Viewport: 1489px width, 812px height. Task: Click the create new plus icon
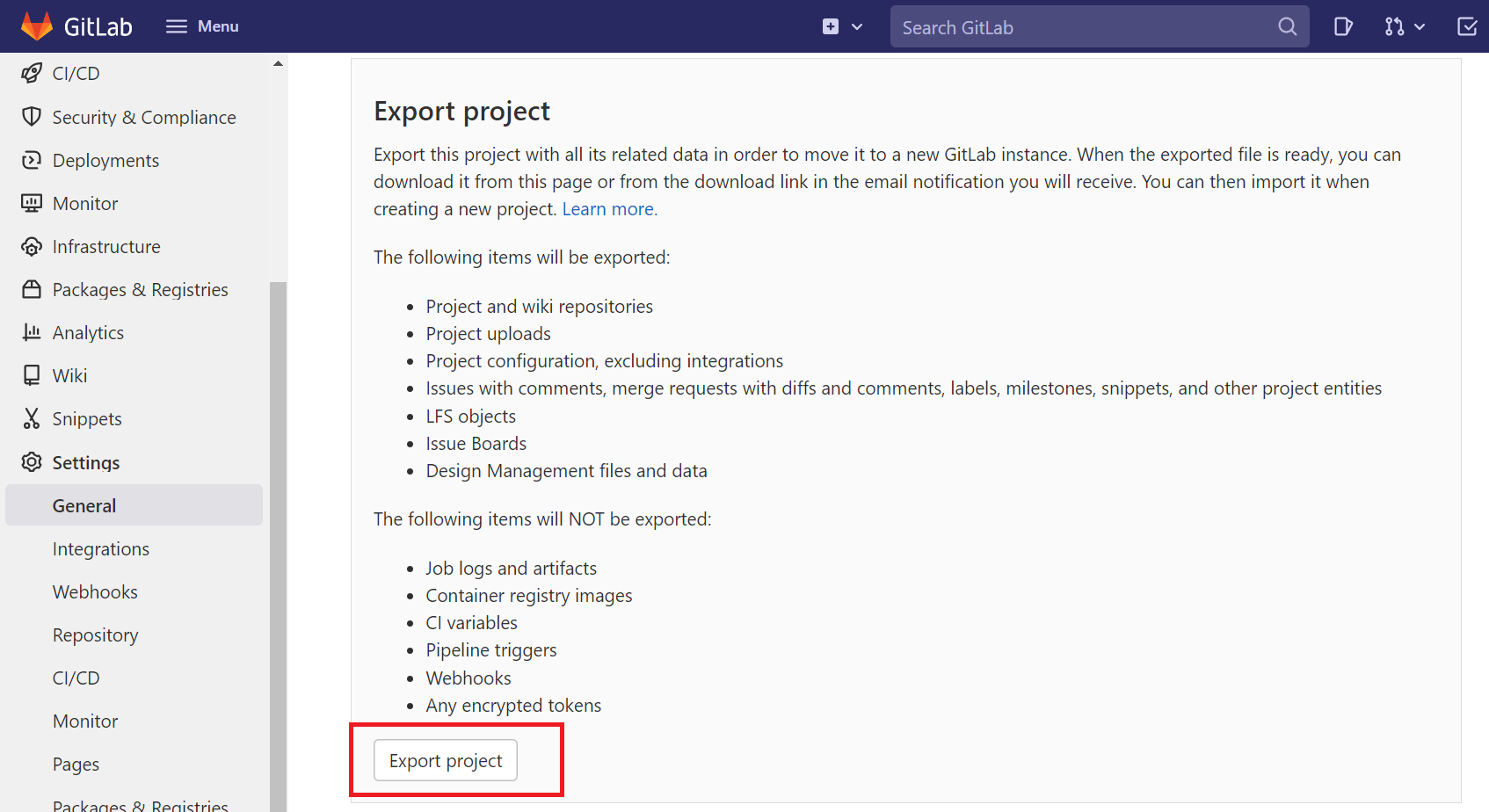coord(831,26)
